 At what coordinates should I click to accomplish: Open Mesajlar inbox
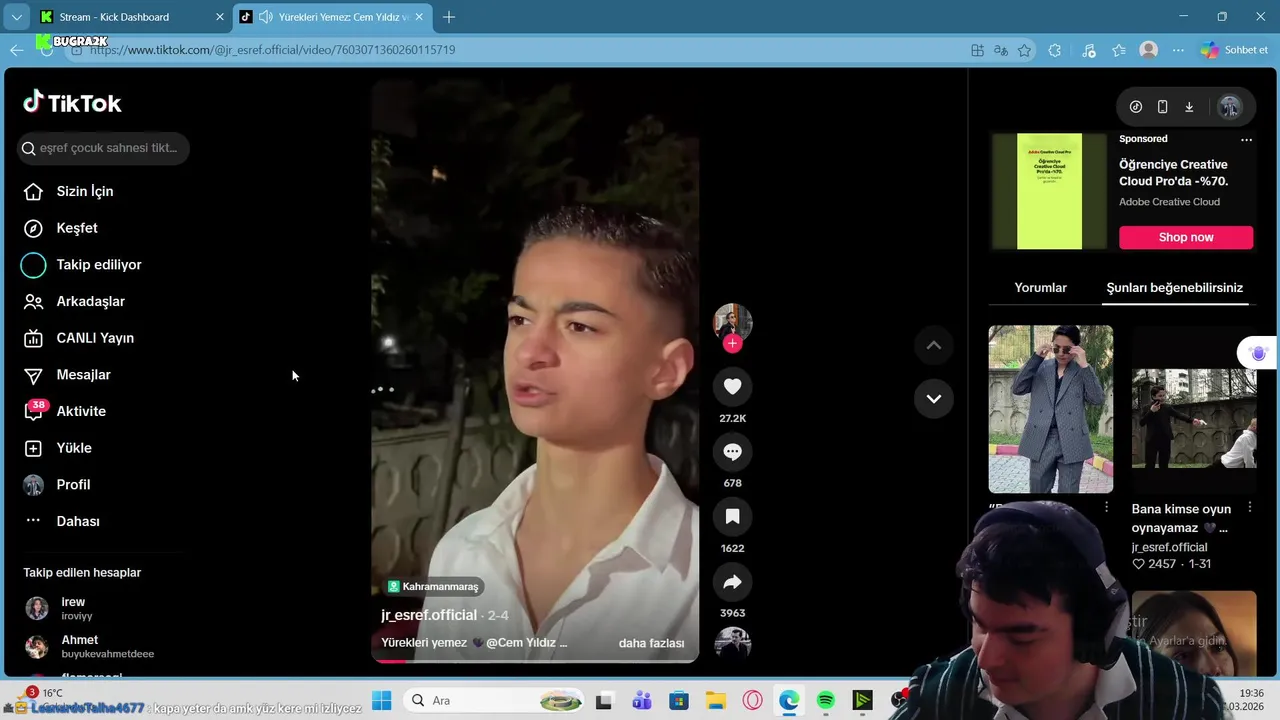(x=67, y=375)
